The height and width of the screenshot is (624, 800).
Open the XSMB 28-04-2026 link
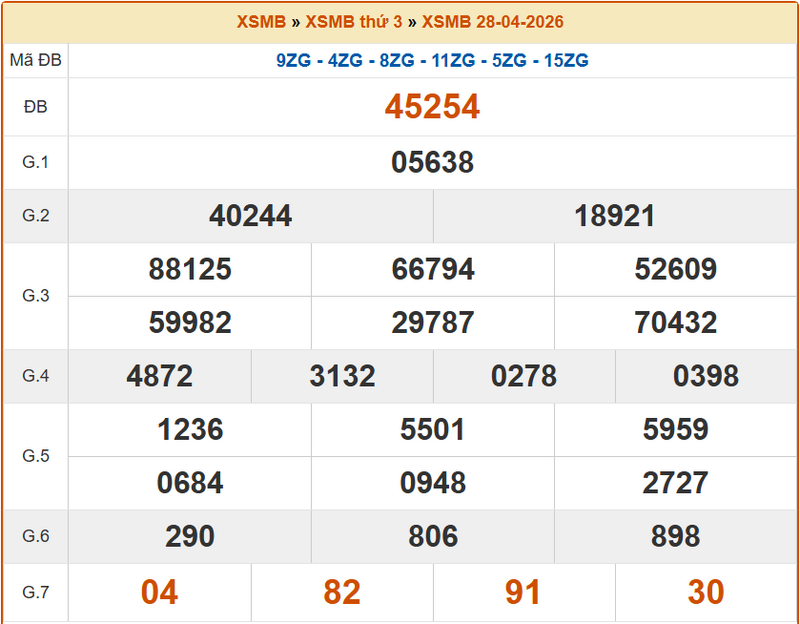(492, 22)
